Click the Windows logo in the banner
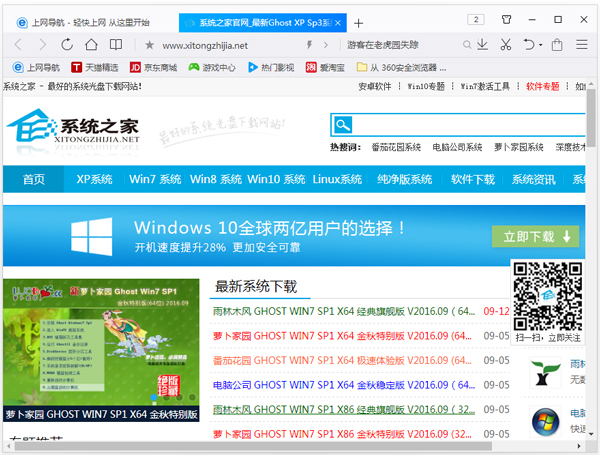The image size is (600, 455). tap(92, 236)
